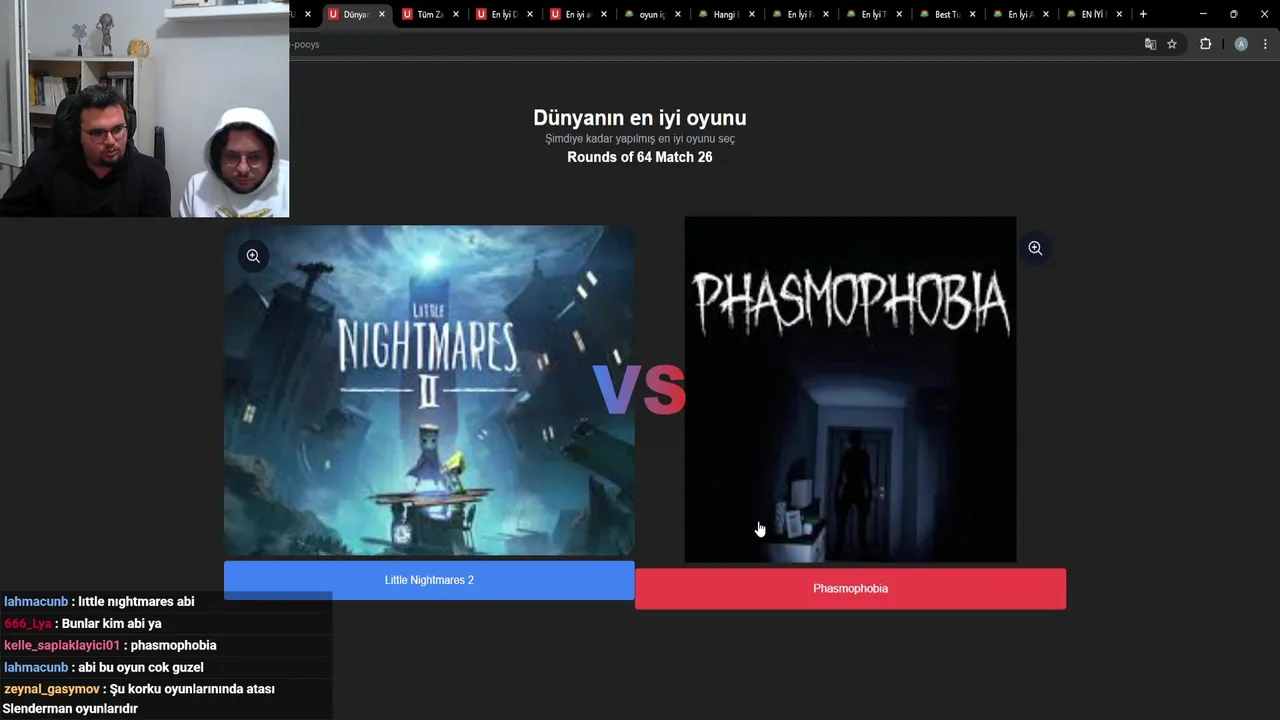Click the 'Şimdiye kadar yapılmış en iyi oyunu seç' subtitle
The width and height of the screenshot is (1280, 720).
[x=640, y=139]
